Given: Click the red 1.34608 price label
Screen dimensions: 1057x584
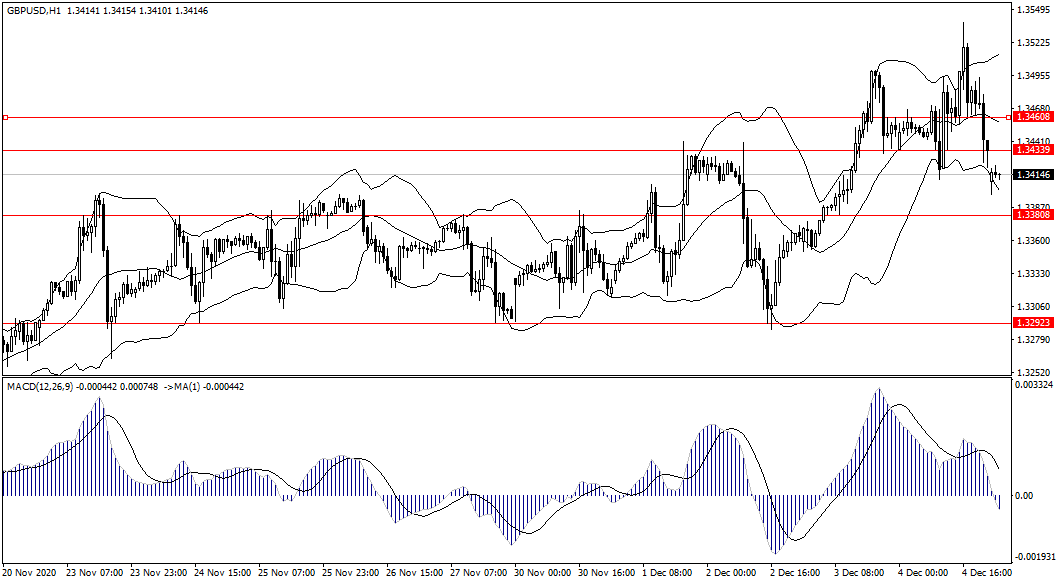Looking at the screenshot, I should [1031, 117].
